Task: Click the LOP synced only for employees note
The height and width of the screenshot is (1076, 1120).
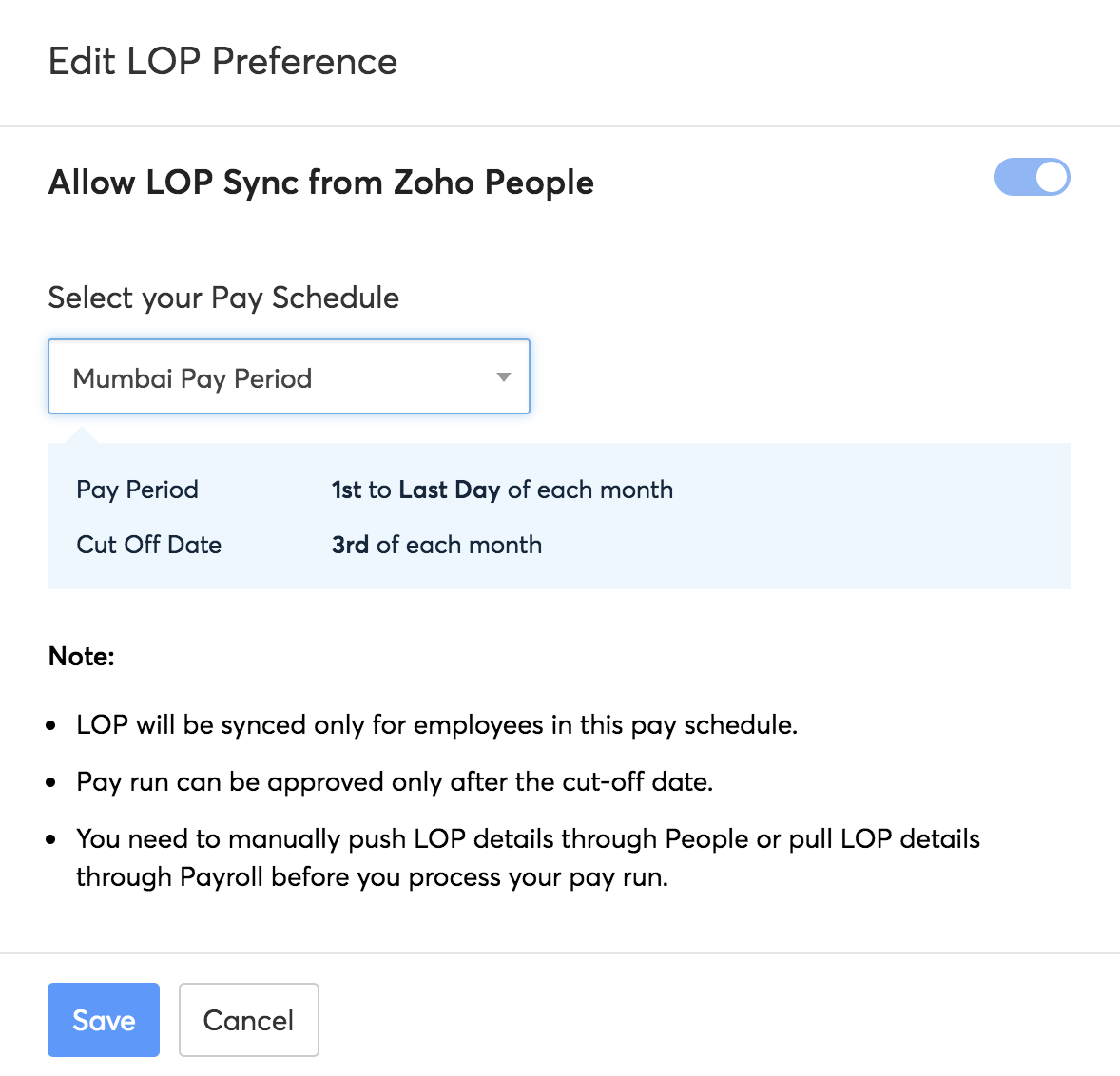Action: coord(436,725)
